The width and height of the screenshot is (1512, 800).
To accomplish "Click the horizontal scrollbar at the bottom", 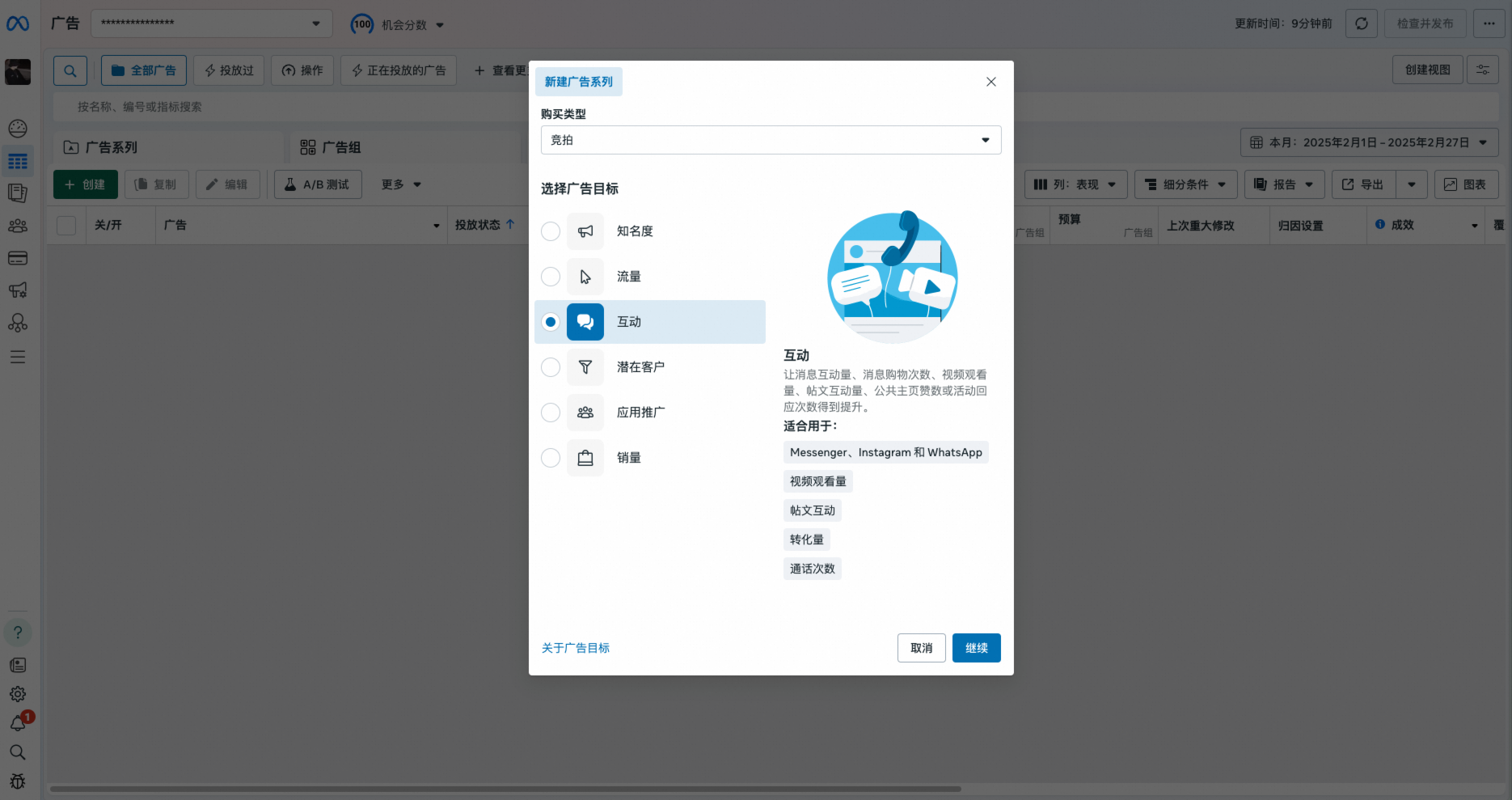I will coord(505,789).
